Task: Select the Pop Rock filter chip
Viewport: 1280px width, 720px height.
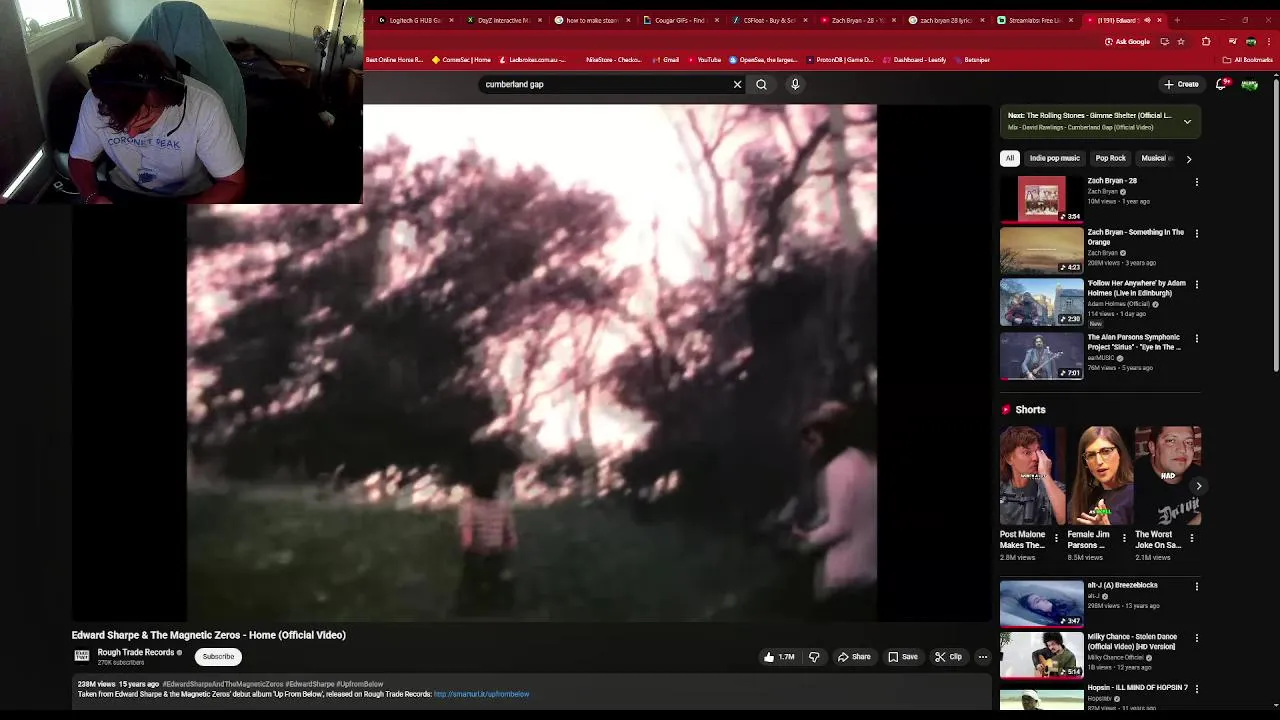Action: (x=1110, y=158)
